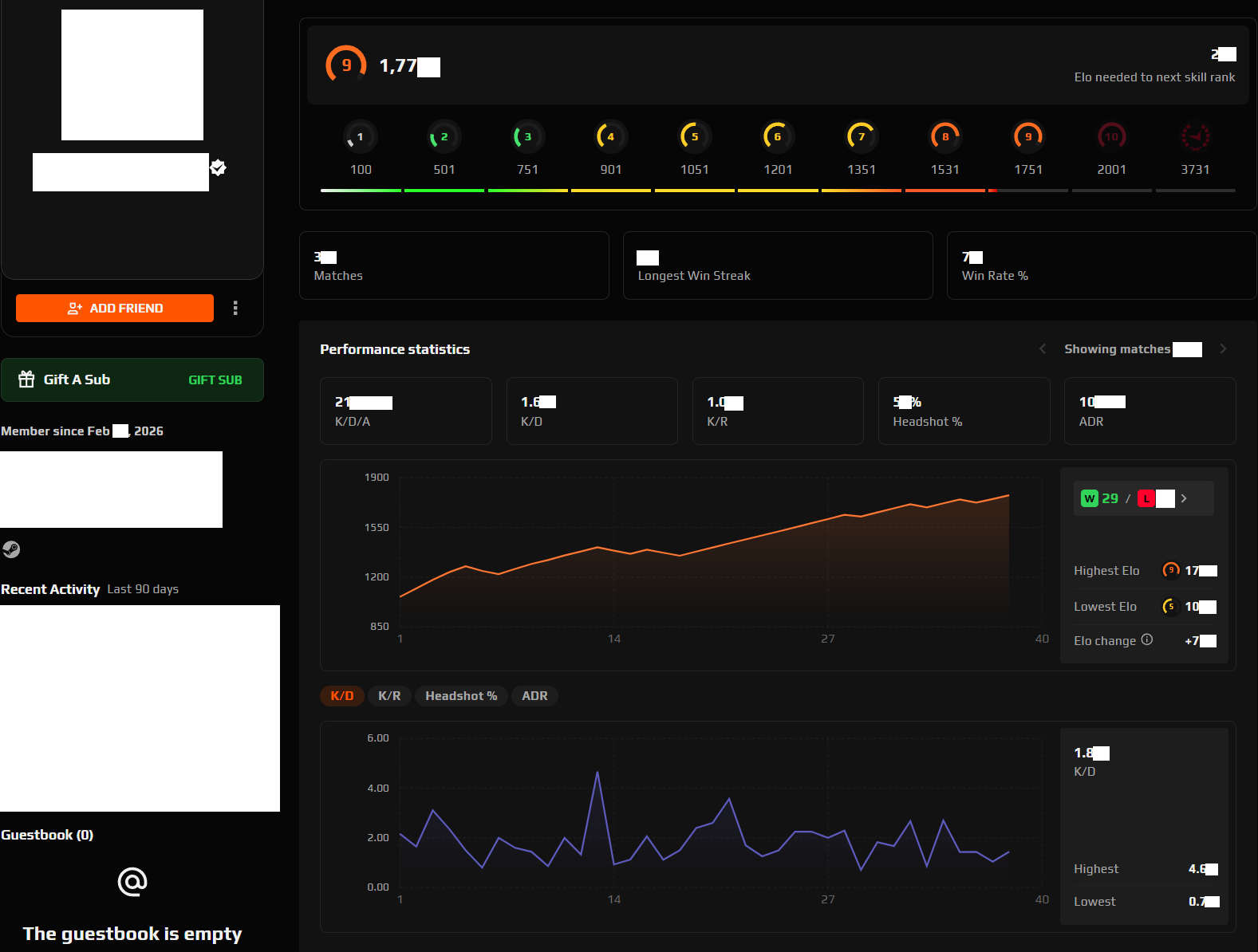The image size is (1258, 952).
Task: Click the skill level 1 badge icon
Action: pos(361,136)
